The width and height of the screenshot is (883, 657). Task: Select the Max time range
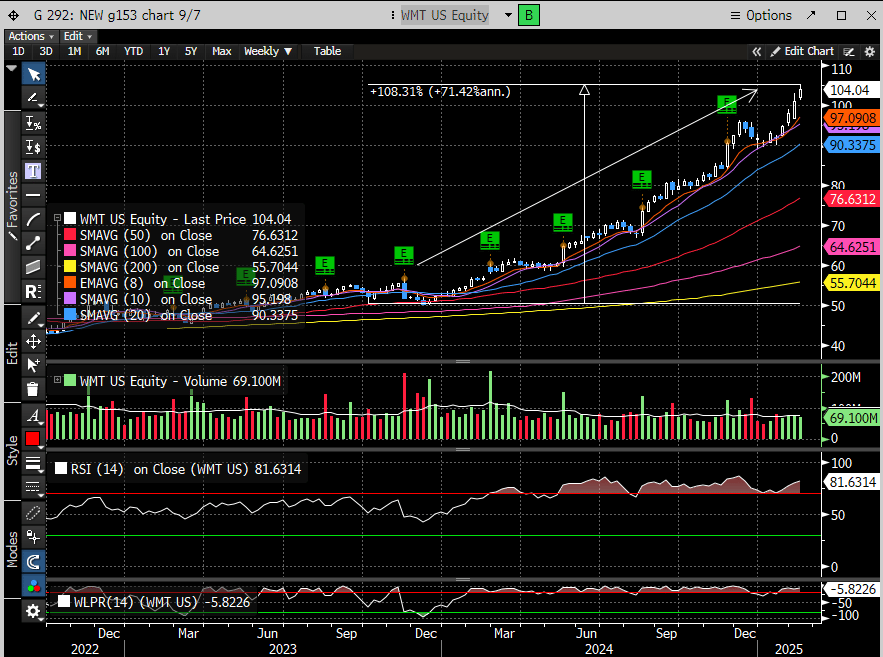pyautogui.click(x=221, y=51)
